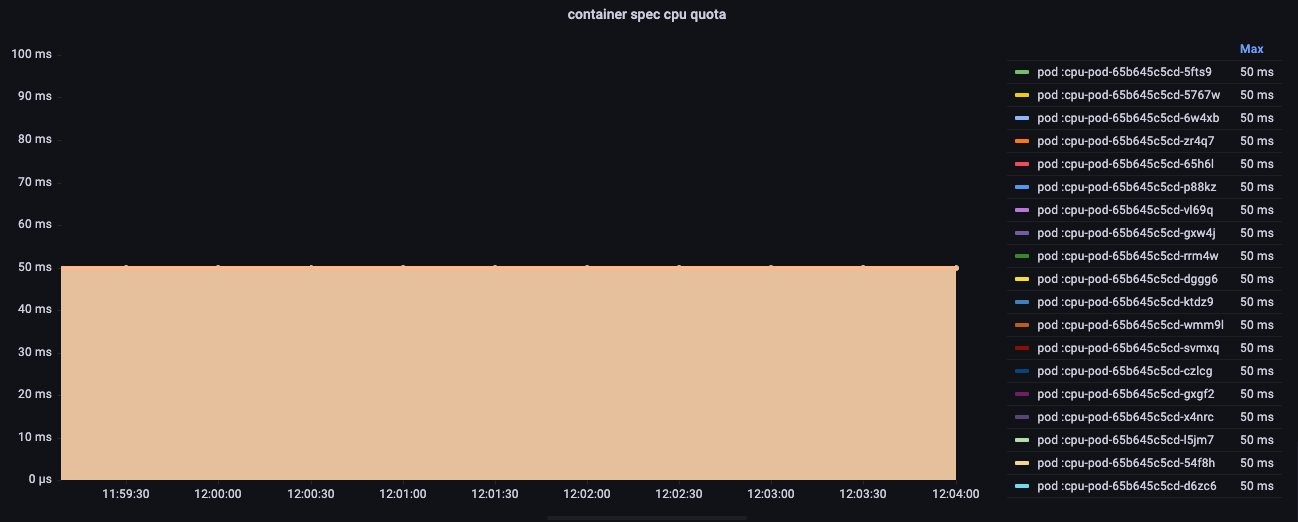Click the blue color swatch for pod p88kz
The width and height of the screenshot is (1298, 522).
coord(1022,187)
